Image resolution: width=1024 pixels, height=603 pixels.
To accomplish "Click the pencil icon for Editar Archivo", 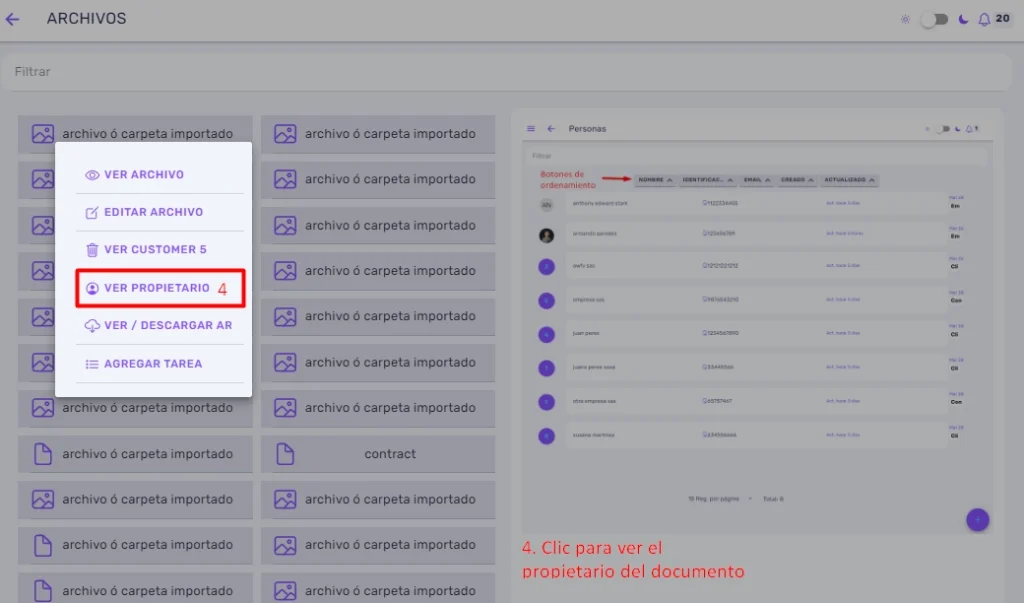I will (92, 212).
